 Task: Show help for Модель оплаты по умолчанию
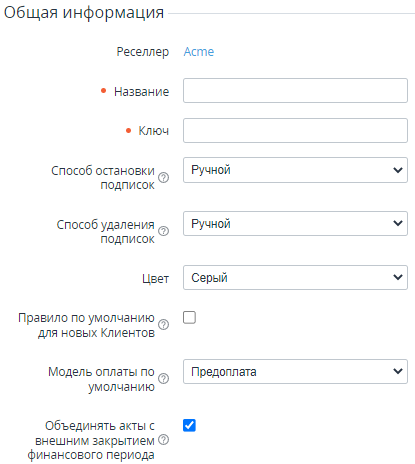click(x=163, y=378)
